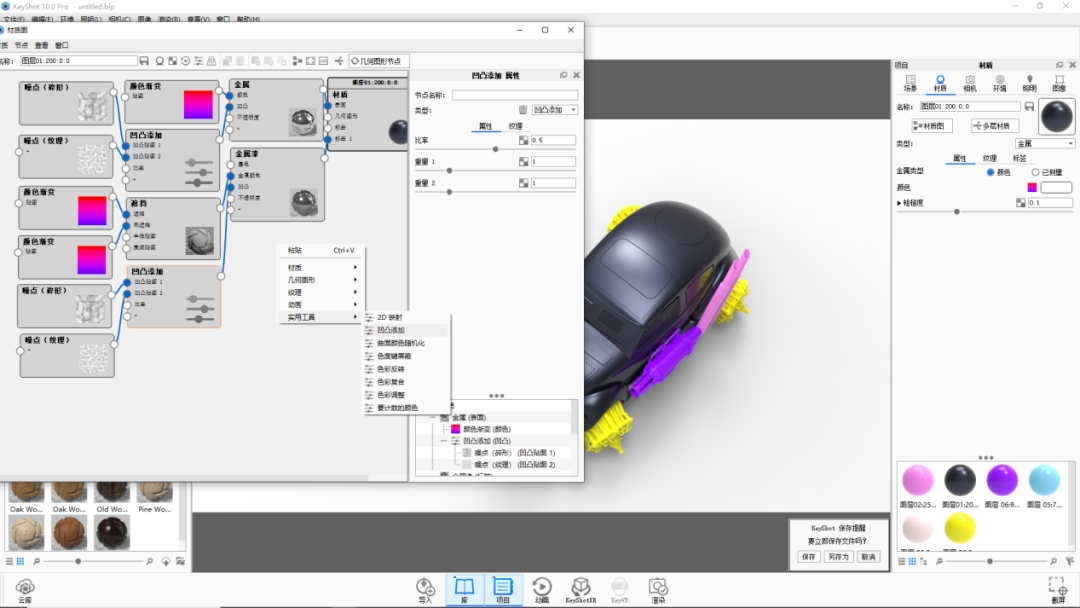This screenshot has height=608, width=1080.
Task: Click texture map icon beside 重量 2 value
Action: [523, 183]
